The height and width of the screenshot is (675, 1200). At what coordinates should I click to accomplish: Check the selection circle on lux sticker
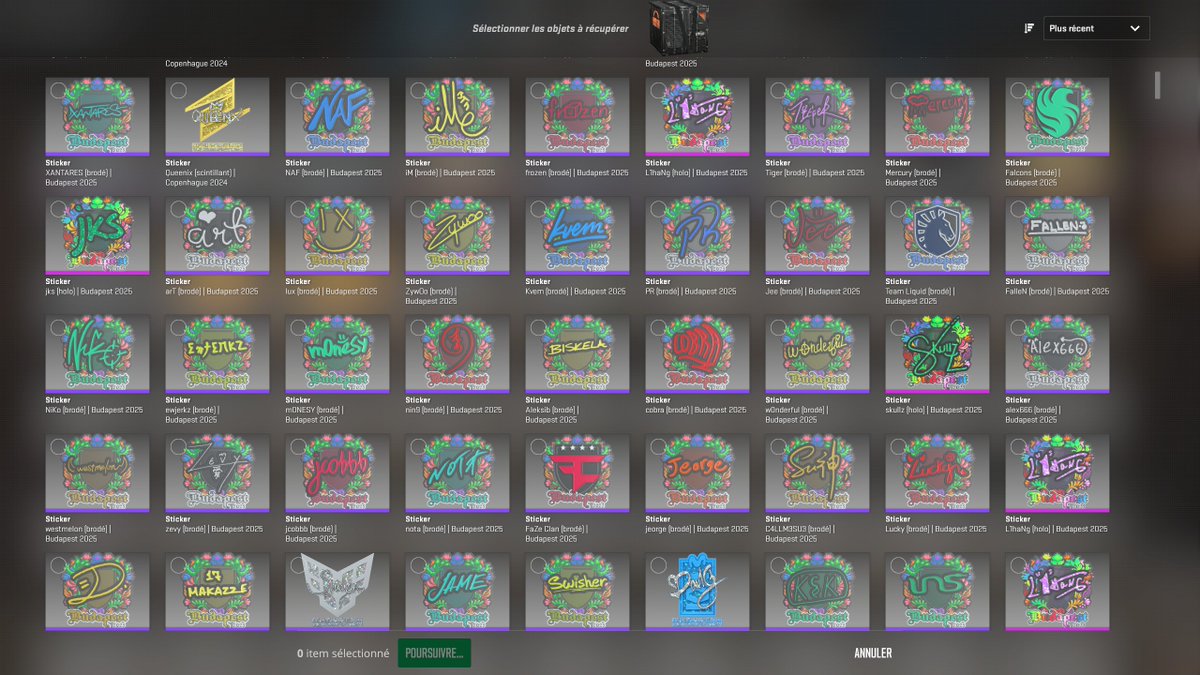[x=298, y=209]
